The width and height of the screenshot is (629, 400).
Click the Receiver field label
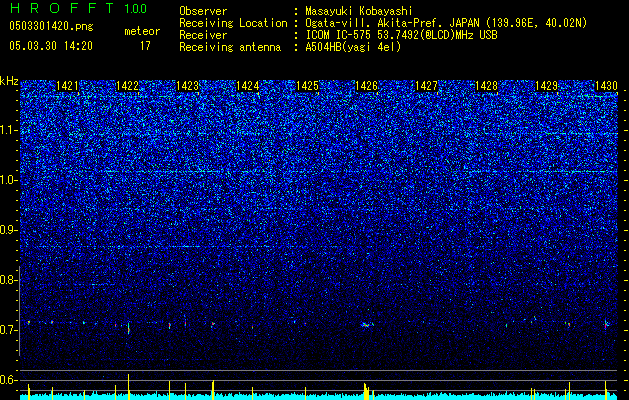203,35
